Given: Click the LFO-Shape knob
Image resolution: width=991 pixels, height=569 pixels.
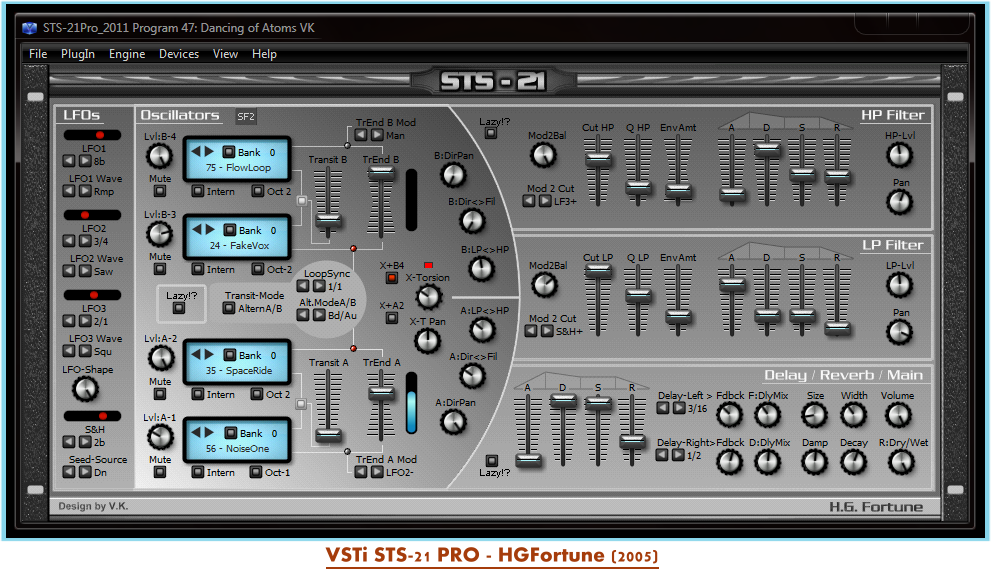Looking at the screenshot, I should click(x=86, y=389).
